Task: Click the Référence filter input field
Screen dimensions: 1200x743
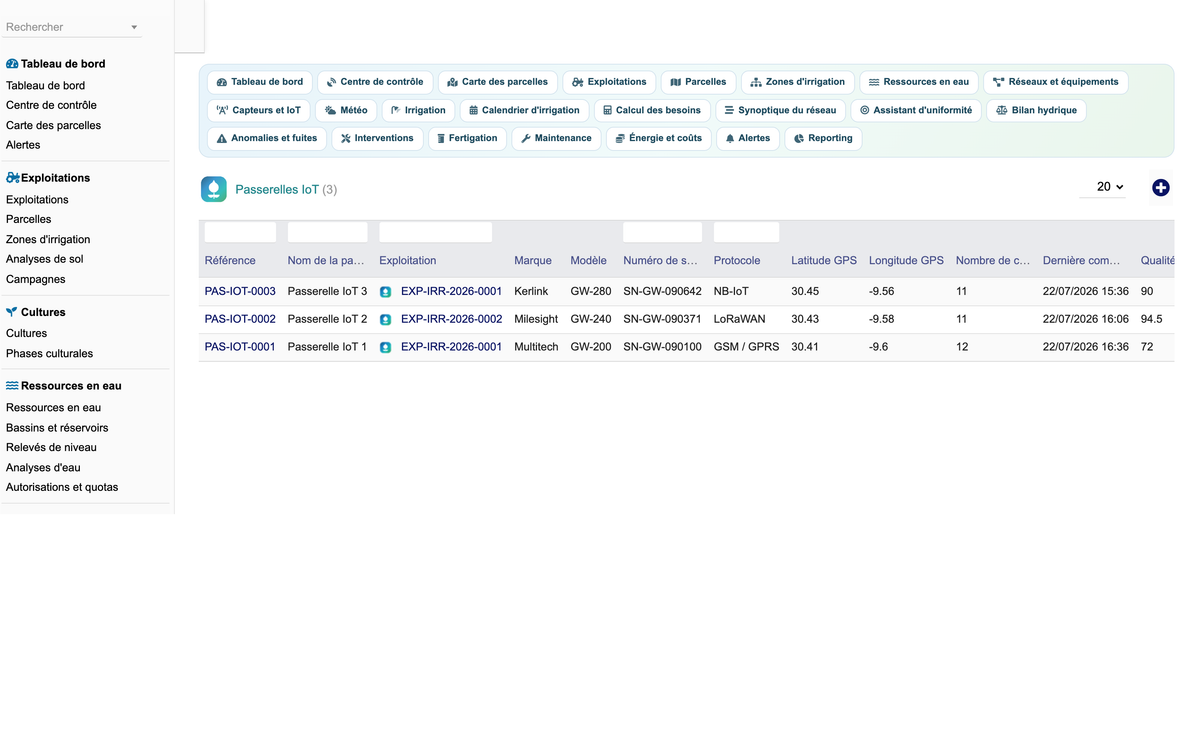Action: tap(240, 232)
